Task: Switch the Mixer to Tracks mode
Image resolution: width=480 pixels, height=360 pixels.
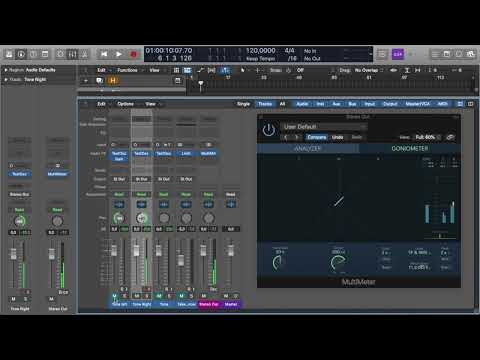Action: (265, 104)
